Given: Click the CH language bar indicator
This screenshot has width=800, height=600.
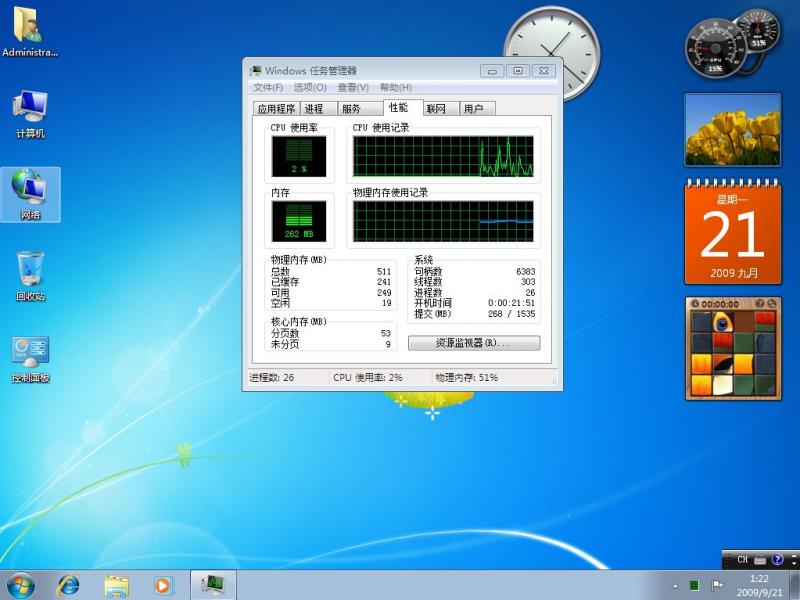Looking at the screenshot, I should (742, 560).
